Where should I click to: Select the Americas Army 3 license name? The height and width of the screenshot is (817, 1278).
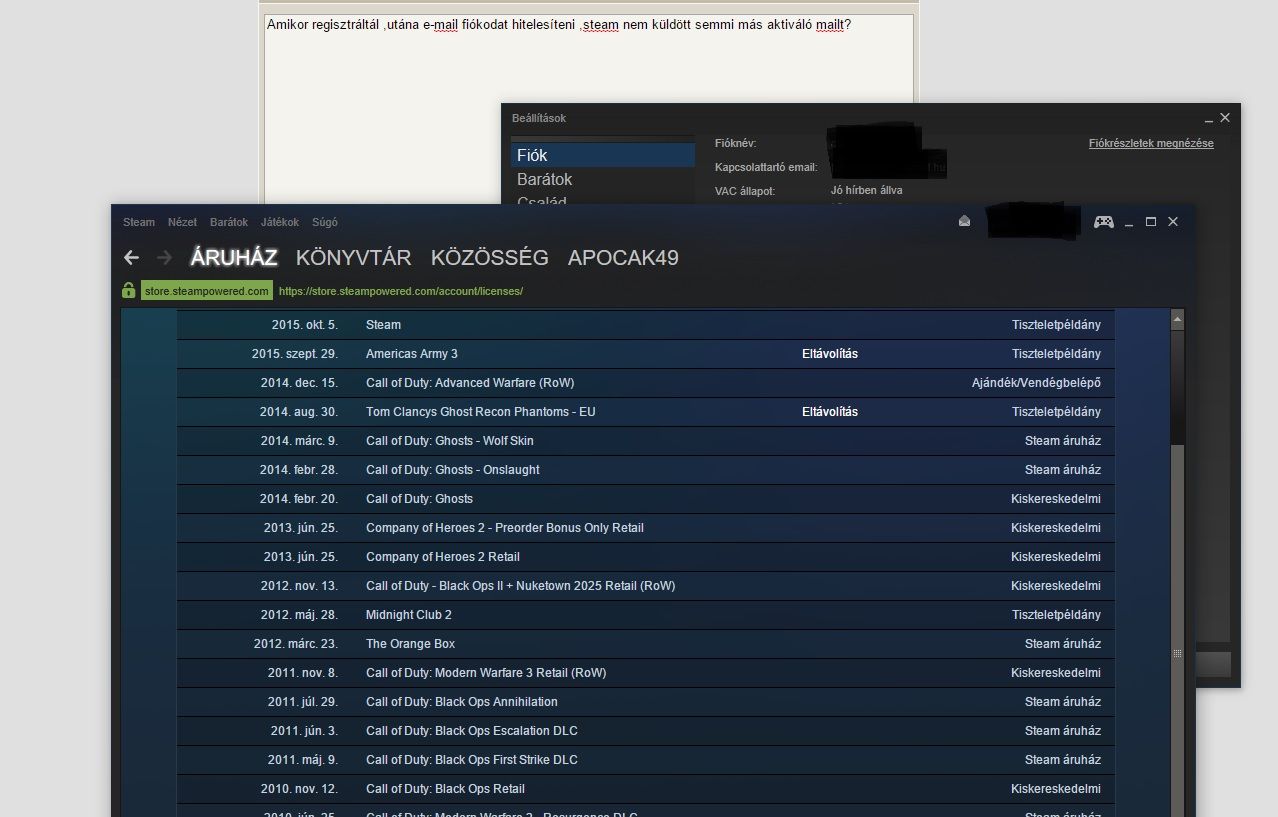[x=412, y=354]
